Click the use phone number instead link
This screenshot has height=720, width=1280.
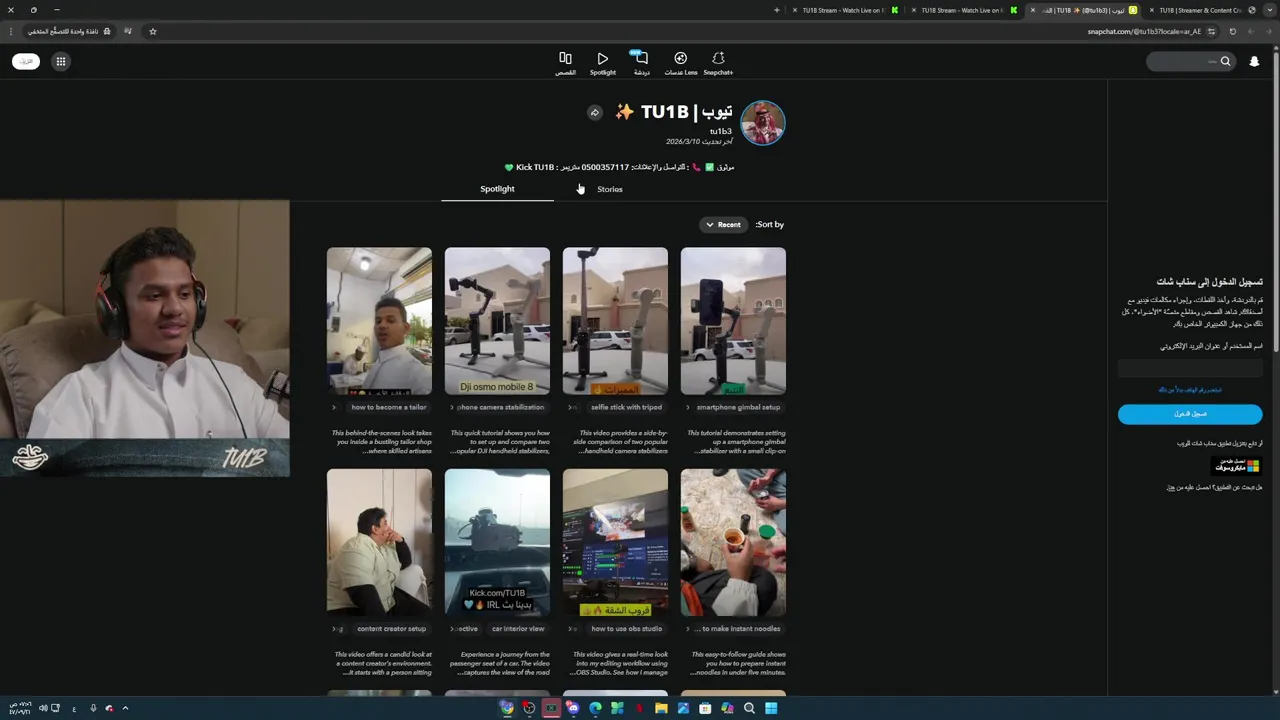click(x=1190, y=390)
